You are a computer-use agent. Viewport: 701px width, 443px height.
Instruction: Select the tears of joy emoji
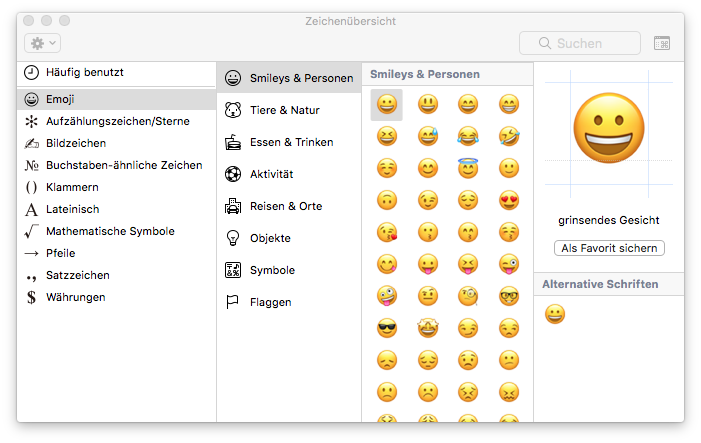click(x=468, y=136)
